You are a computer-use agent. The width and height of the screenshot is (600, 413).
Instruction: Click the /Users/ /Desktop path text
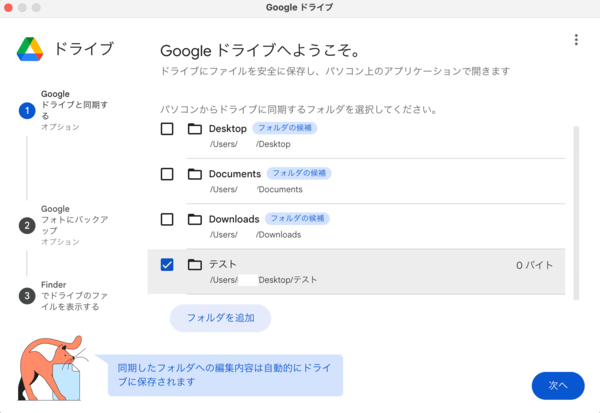point(250,144)
